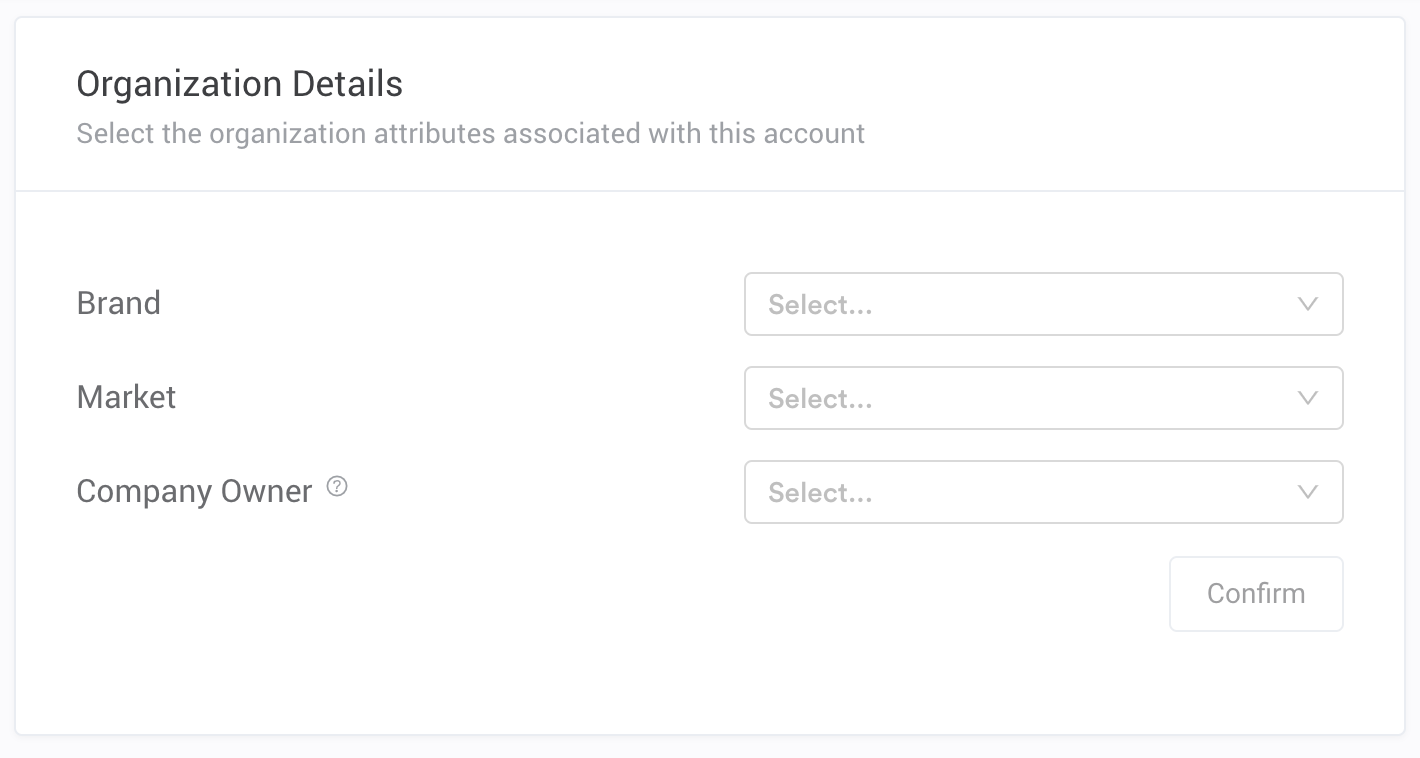
Task: Expand the Company Owner select dropdown
Action: tap(1043, 492)
